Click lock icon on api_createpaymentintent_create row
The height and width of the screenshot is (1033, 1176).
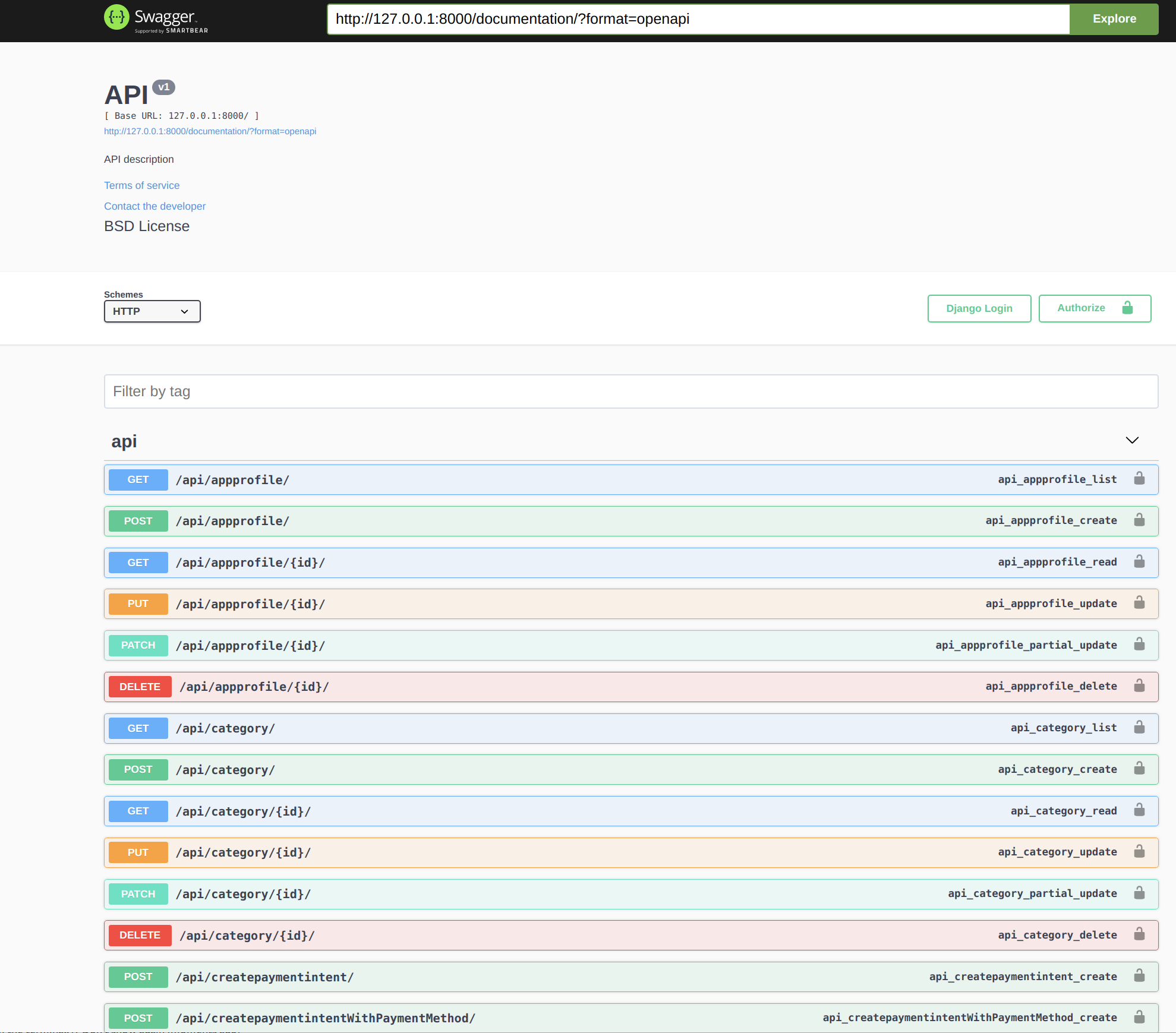[1139, 976]
